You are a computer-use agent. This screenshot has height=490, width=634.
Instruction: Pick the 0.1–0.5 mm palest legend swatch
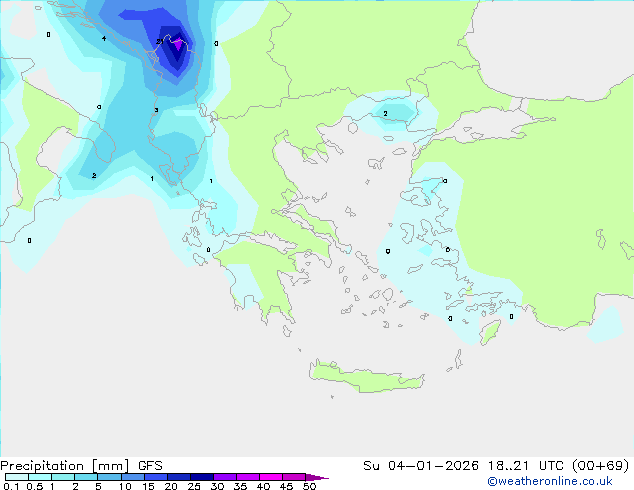[17, 477]
